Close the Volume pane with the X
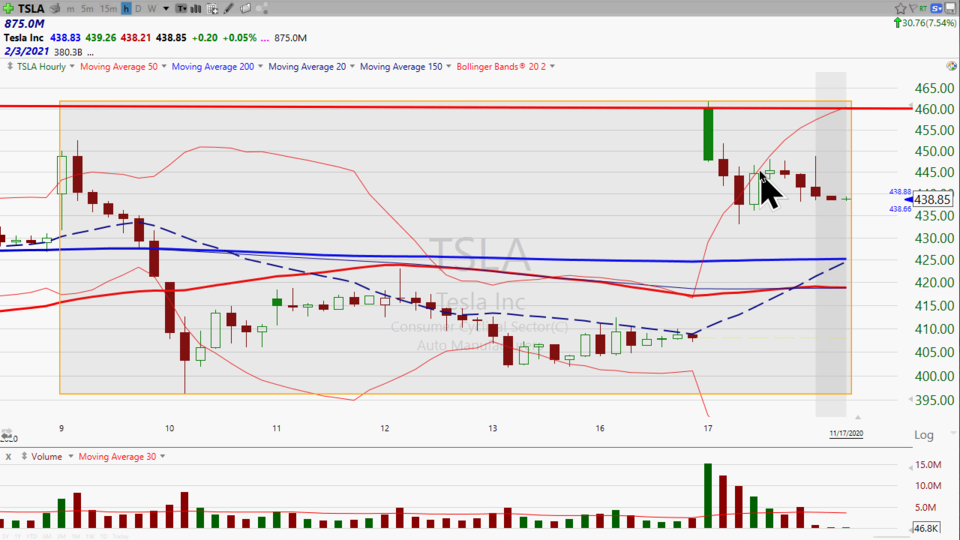The height and width of the screenshot is (540, 960). tap(9, 457)
